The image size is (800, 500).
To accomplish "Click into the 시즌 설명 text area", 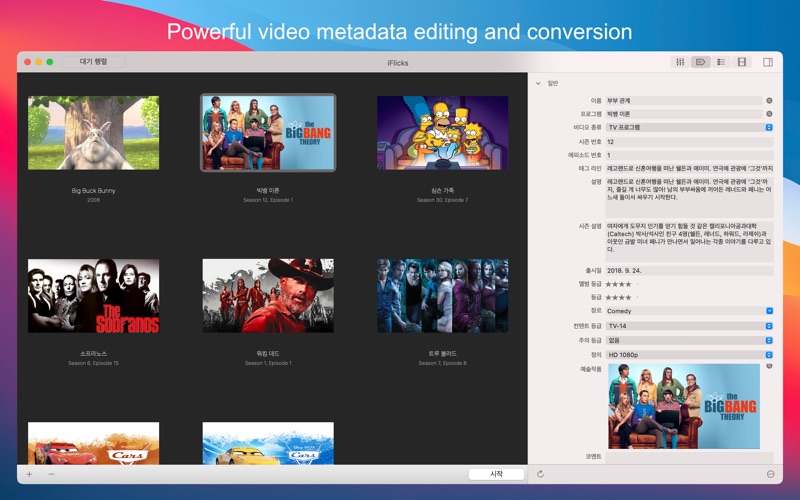I will click(689, 241).
